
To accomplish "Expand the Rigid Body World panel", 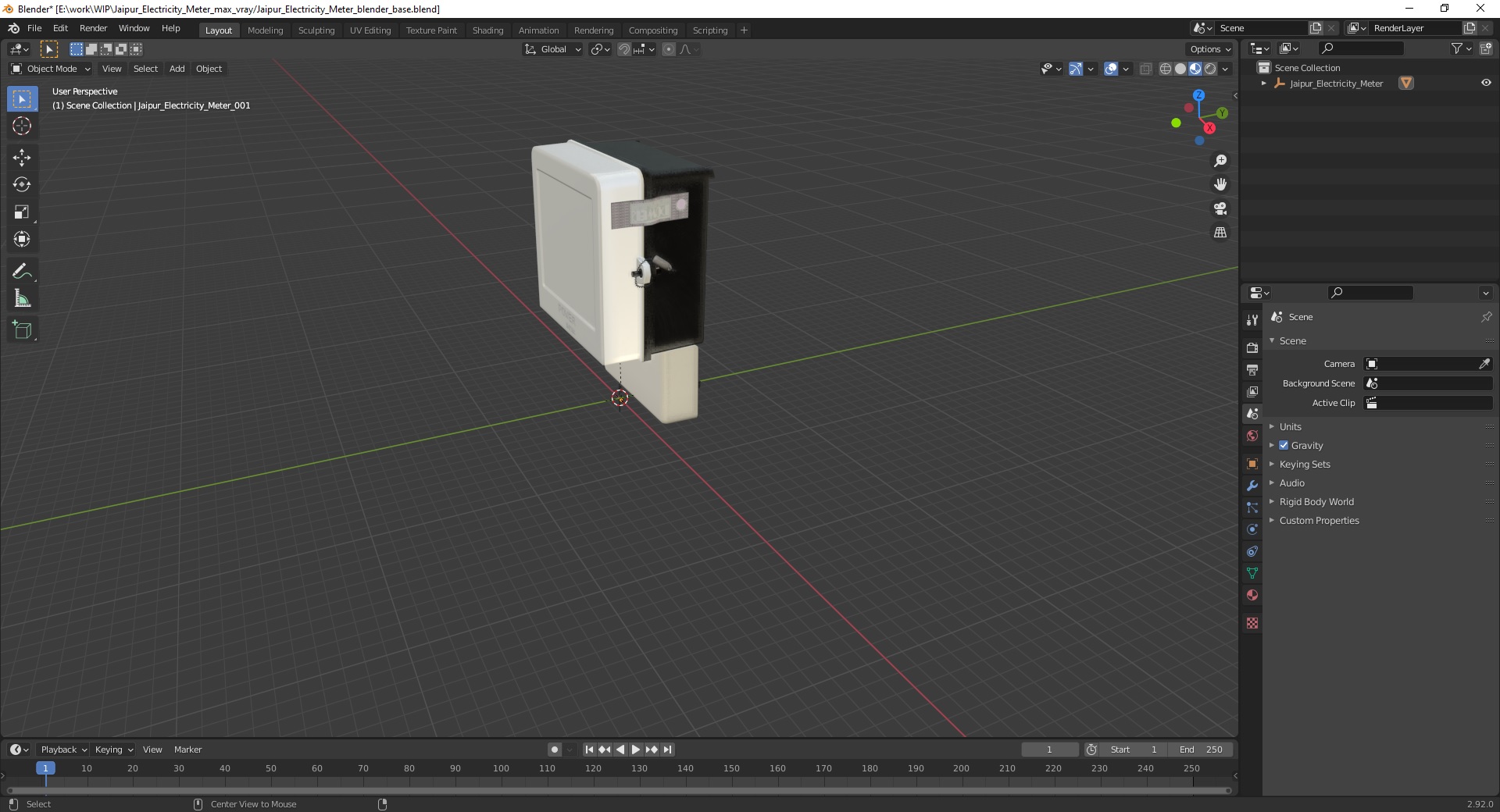I will click(x=1316, y=502).
